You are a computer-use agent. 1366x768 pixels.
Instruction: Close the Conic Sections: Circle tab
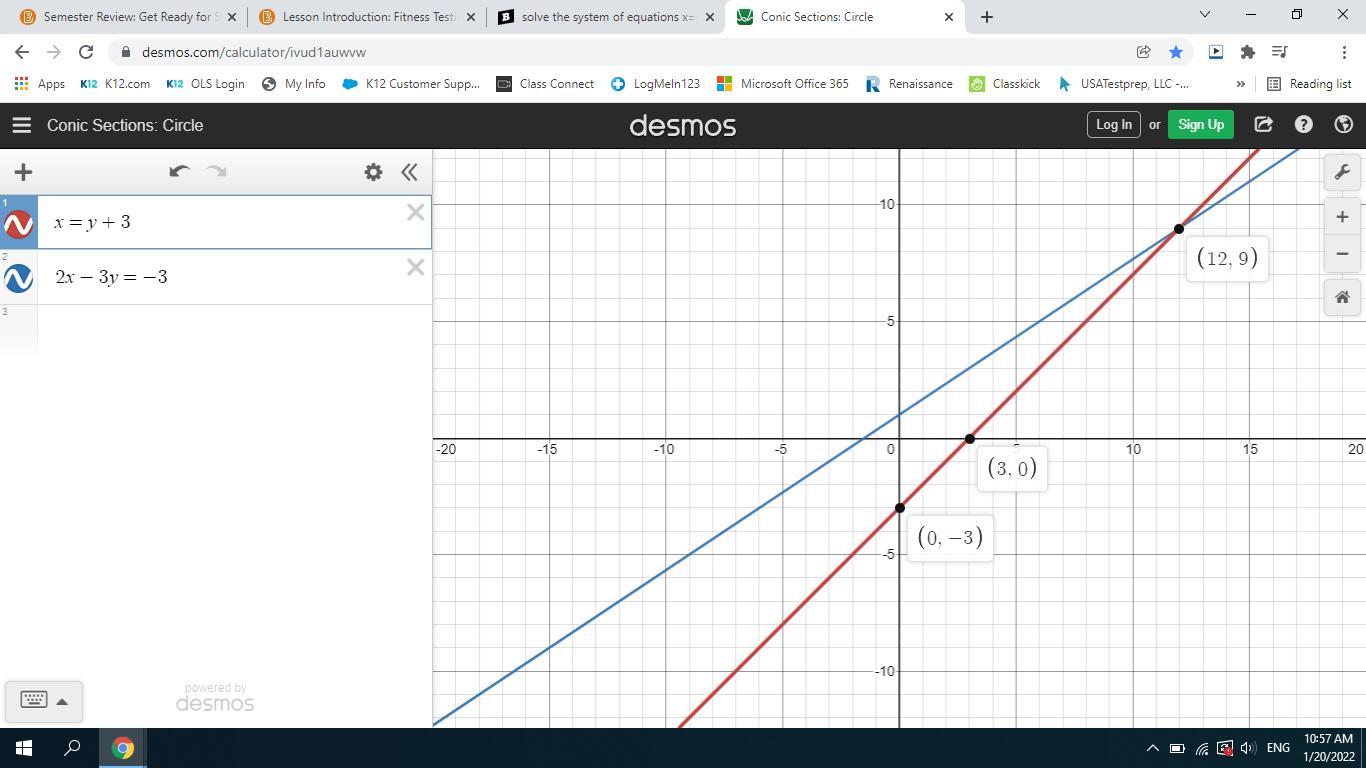[x=949, y=17]
